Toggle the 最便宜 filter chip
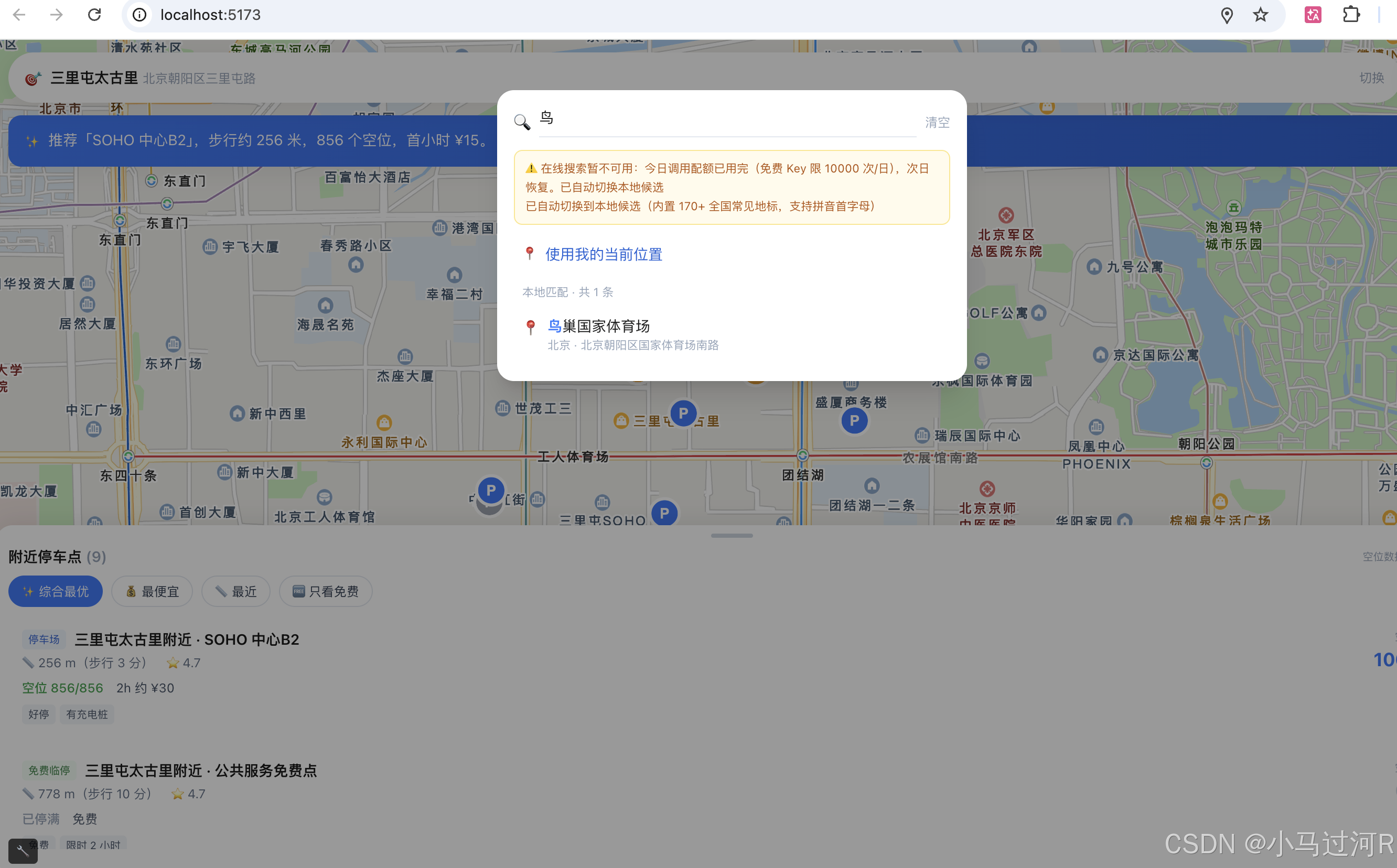Screen dimensions: 1397x868 pyautogui.click(x=152, y=591)
